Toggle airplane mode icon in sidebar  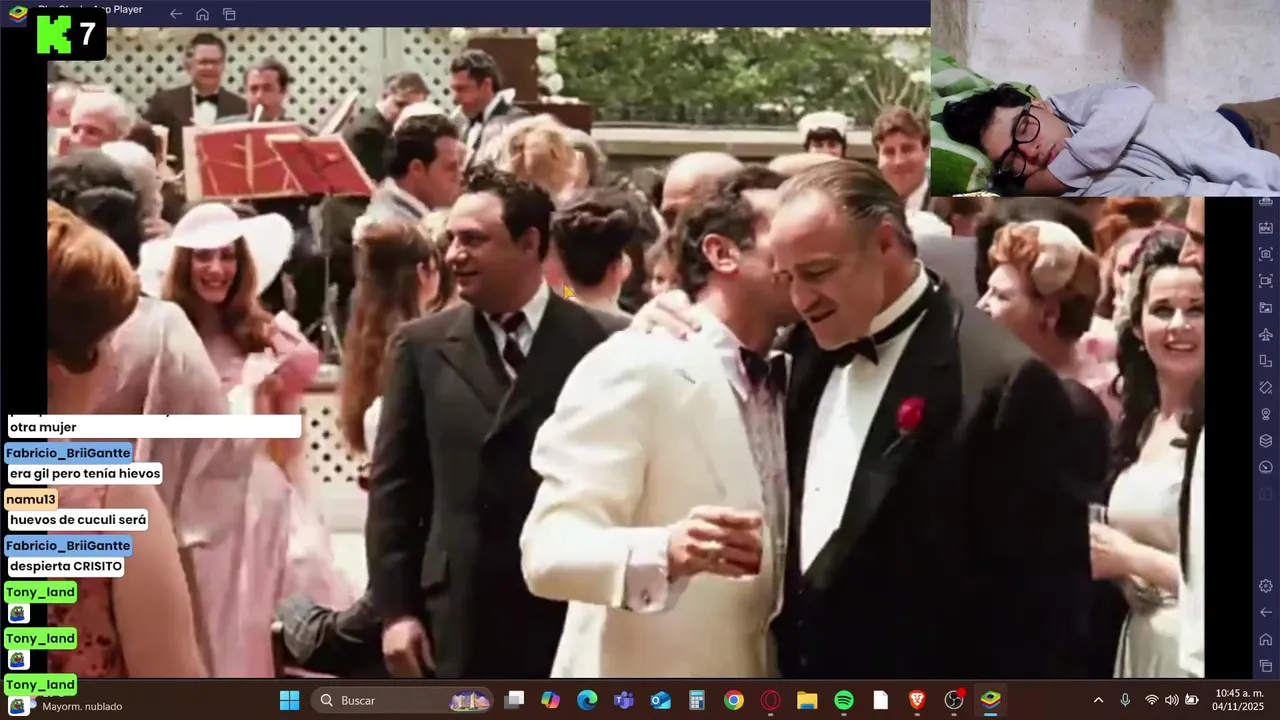(x=1265, y=335)
